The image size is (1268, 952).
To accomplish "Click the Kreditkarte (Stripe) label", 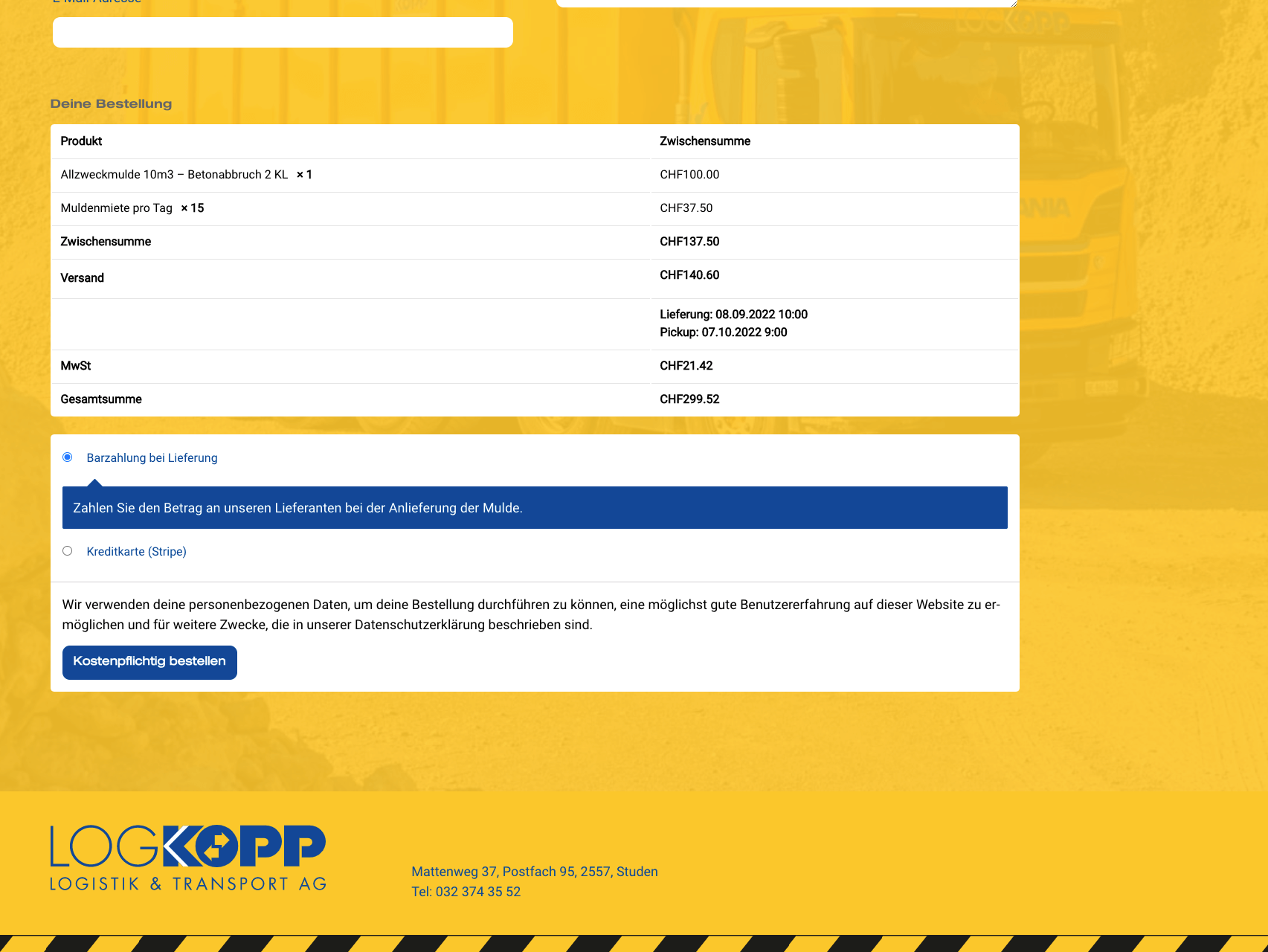I will pos(136,552).
